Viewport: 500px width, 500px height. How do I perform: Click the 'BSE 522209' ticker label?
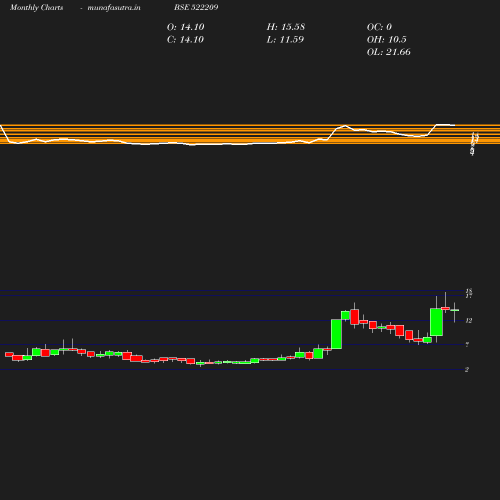coord(196,7)
